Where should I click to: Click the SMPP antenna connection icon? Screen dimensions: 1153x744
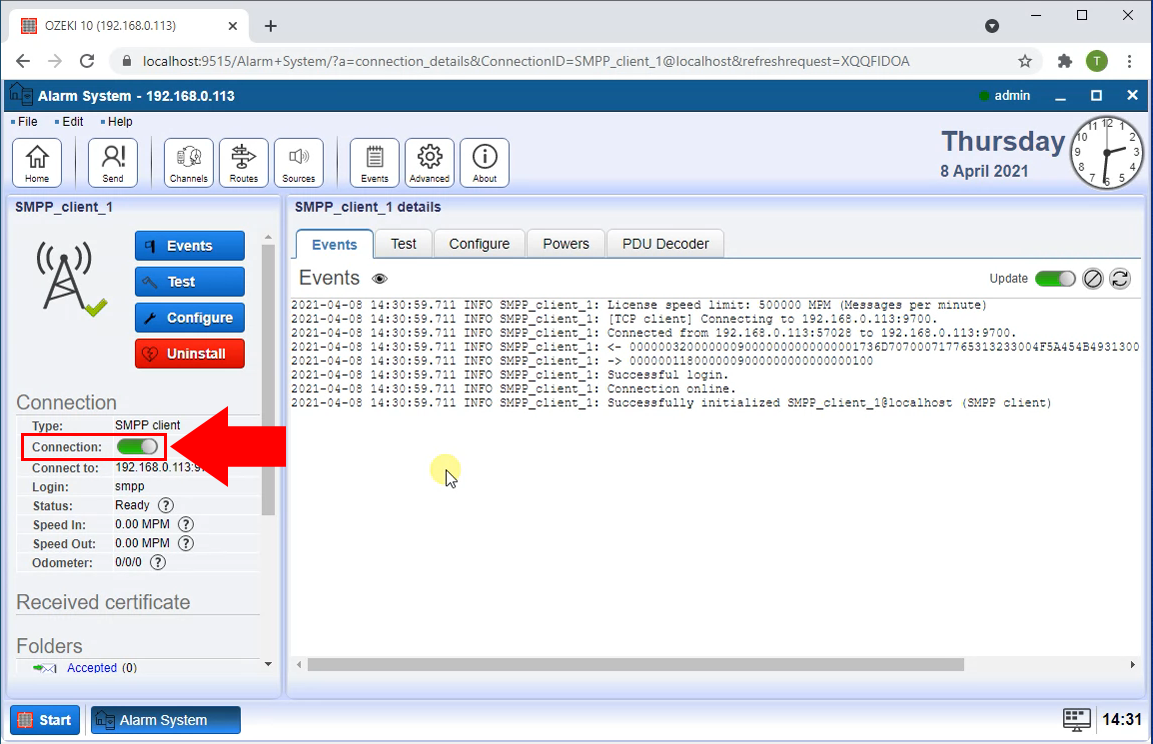coord(71,278)
